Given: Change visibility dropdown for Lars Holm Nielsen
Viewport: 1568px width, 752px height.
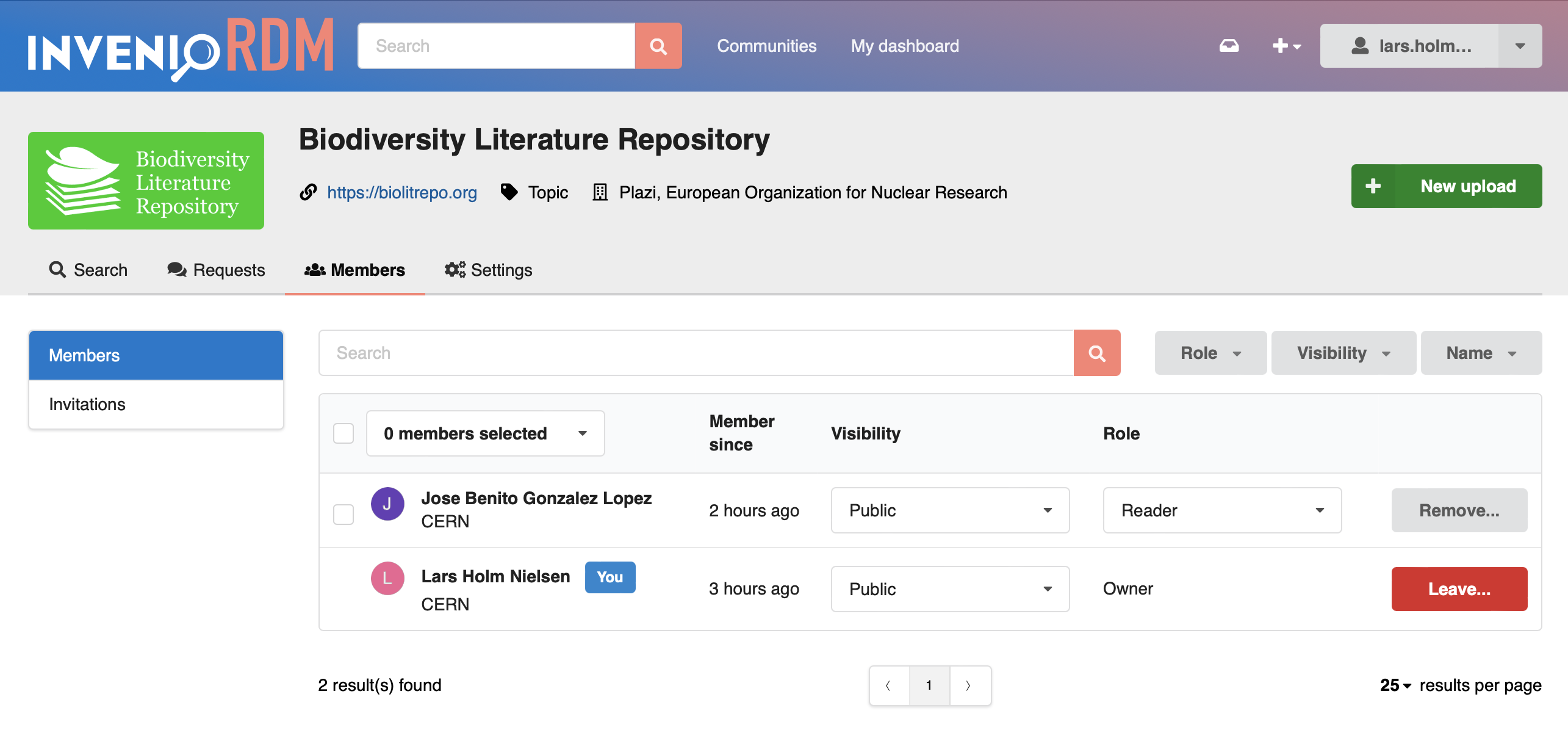Looking at the screenshot, I should [x=950, y=589].
